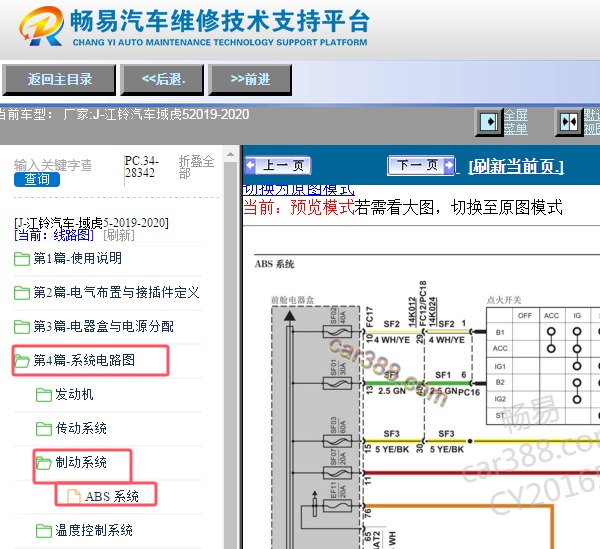Click the [刷新] link in sidebar
Screen dimensions: 600x549
(x=119, y=235)
